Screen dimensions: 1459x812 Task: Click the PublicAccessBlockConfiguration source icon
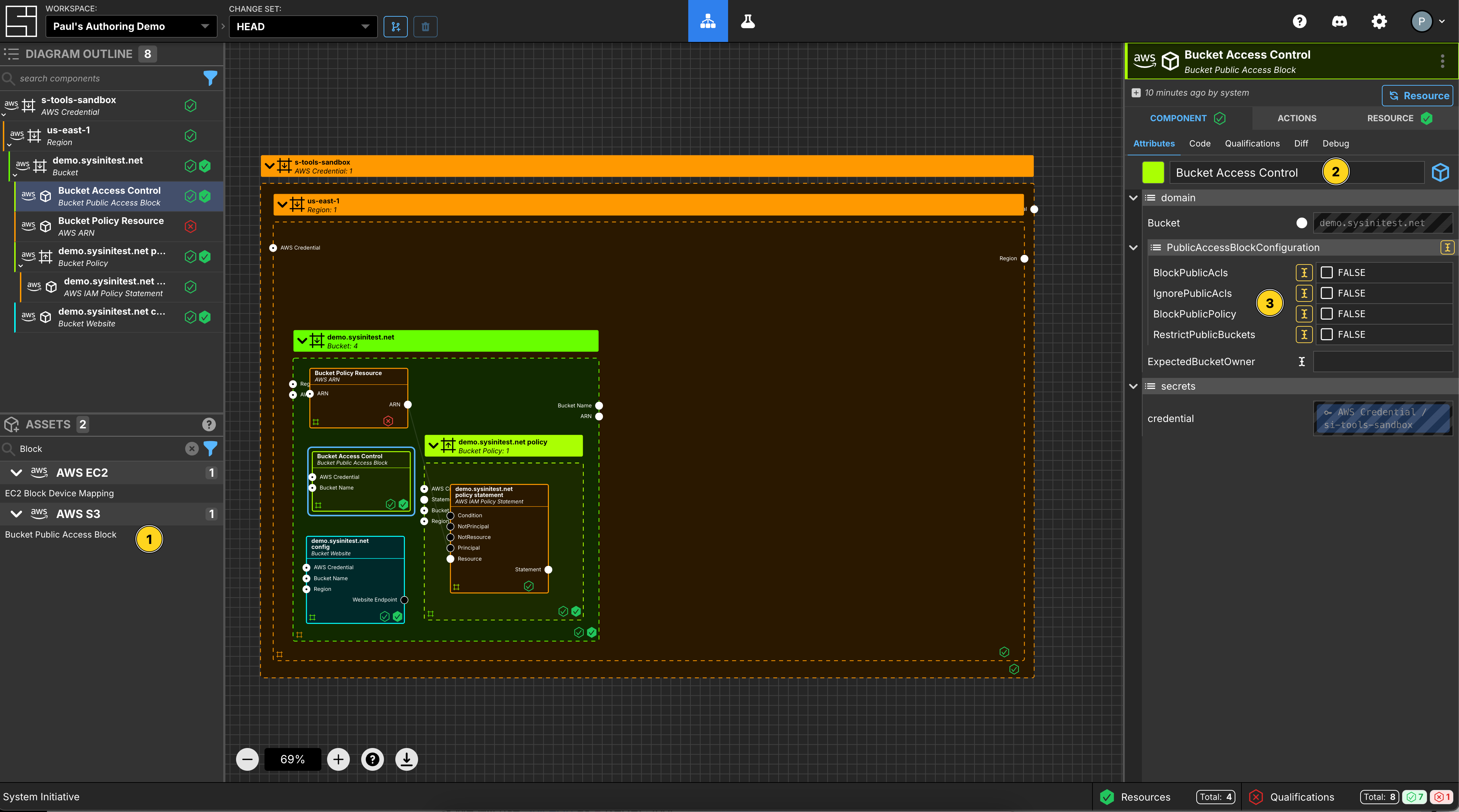pos(1447,247)
